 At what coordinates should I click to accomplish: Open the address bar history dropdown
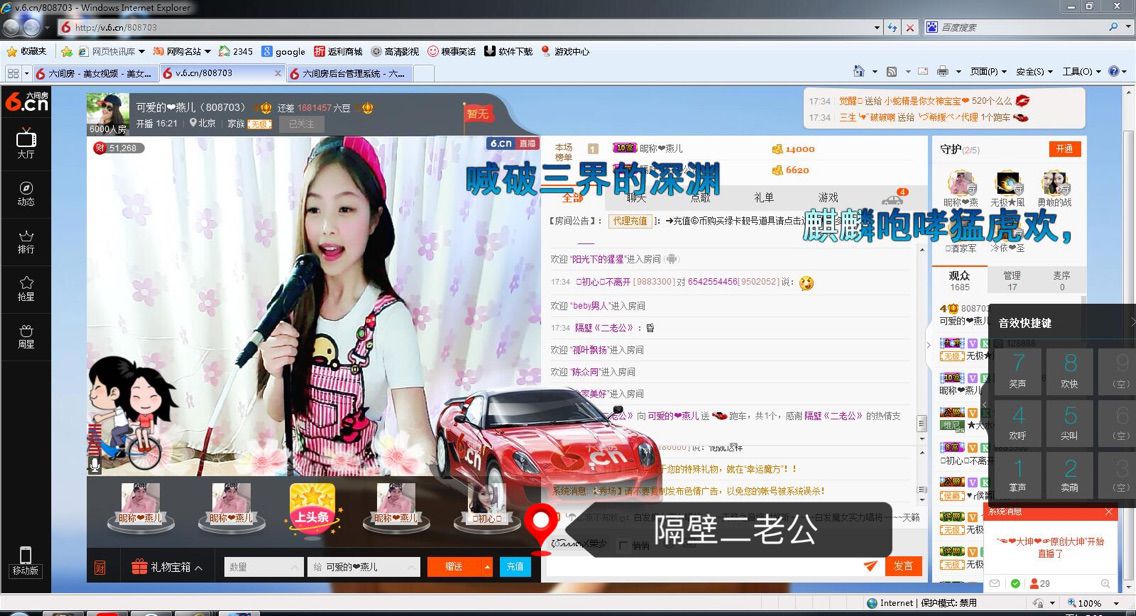coord(877,27)
